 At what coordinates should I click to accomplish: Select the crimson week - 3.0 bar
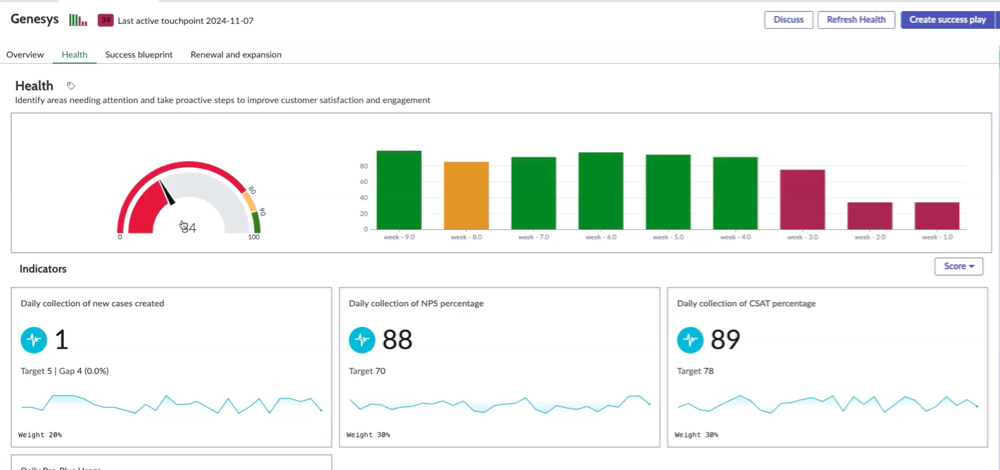coord(802,199)
